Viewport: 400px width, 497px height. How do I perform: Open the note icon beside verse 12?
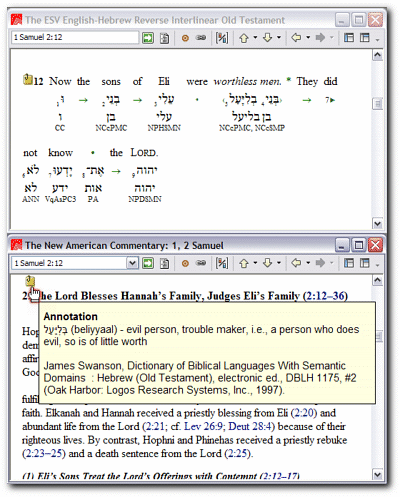click(28, 79)
